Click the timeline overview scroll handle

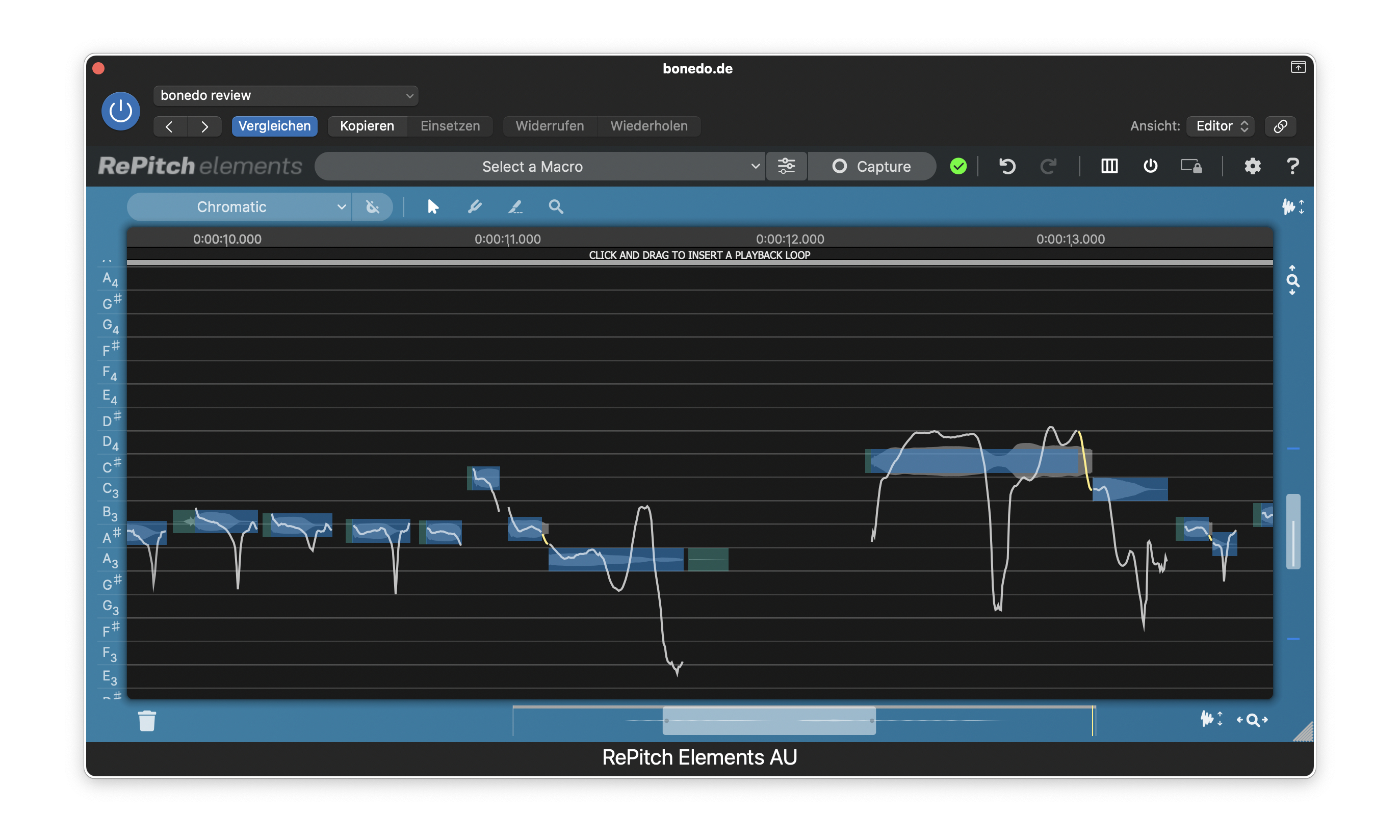pos(769,721)
